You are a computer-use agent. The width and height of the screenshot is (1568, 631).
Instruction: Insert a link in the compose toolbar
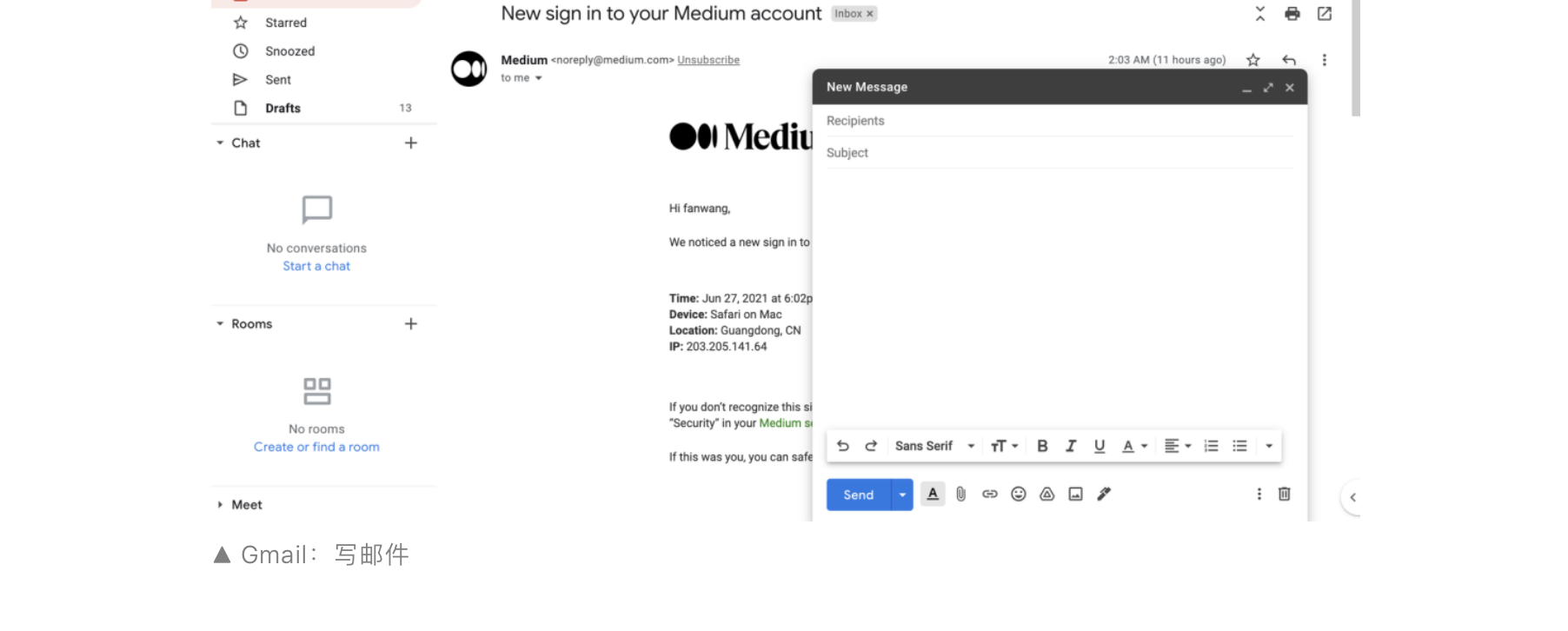tap(989, 494)
